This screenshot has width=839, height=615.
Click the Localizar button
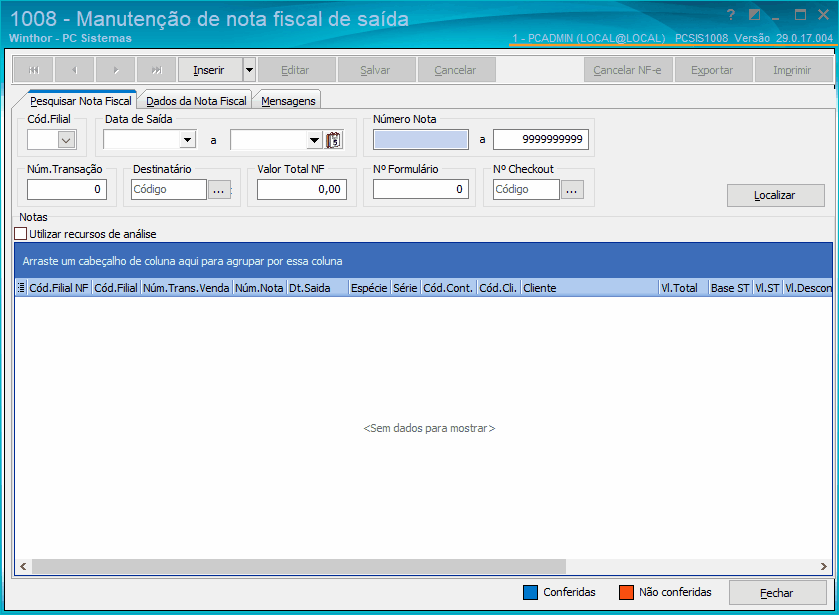pyautogui.click(x=775, y=195)
